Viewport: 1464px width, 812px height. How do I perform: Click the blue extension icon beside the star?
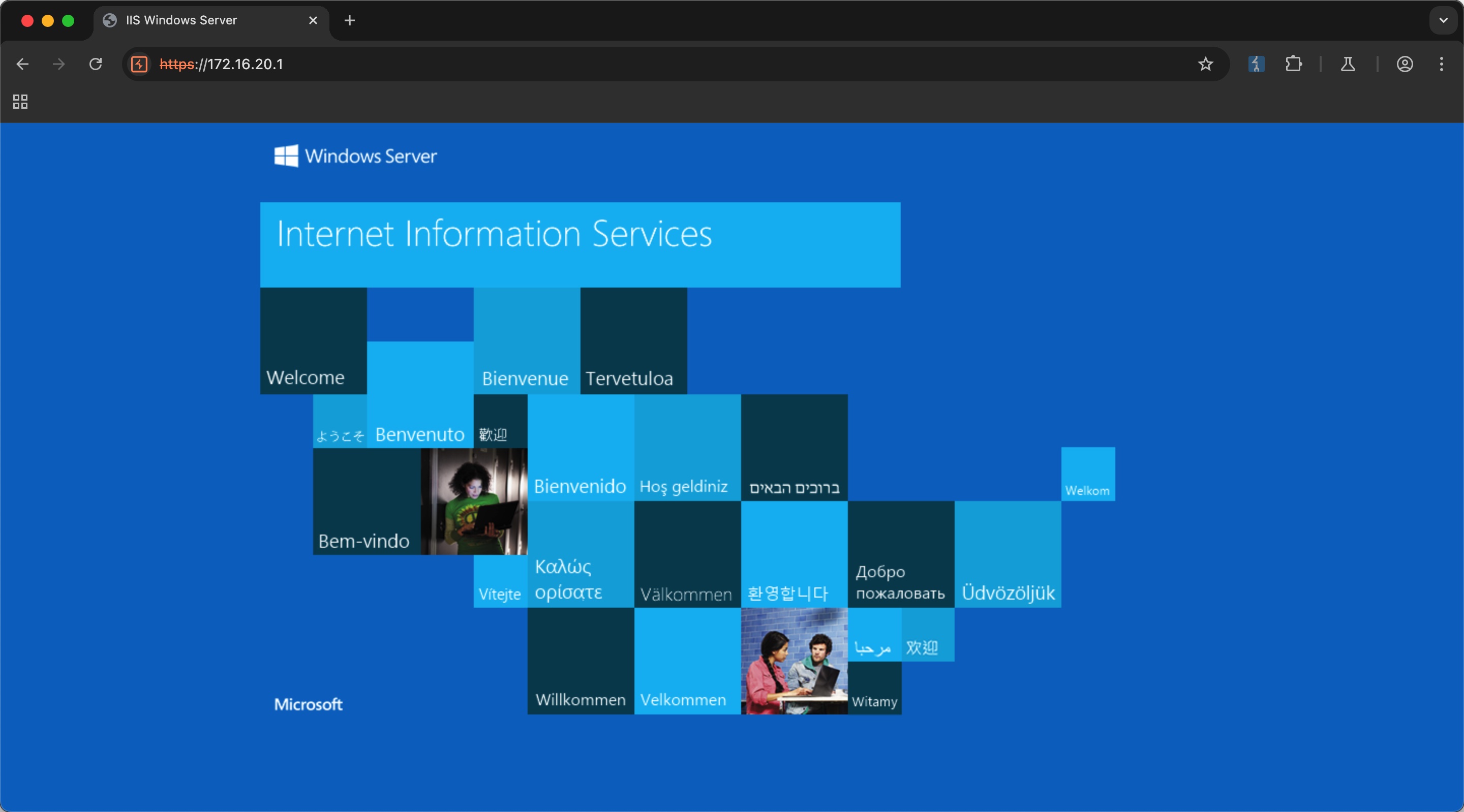tap(1256, 64)
